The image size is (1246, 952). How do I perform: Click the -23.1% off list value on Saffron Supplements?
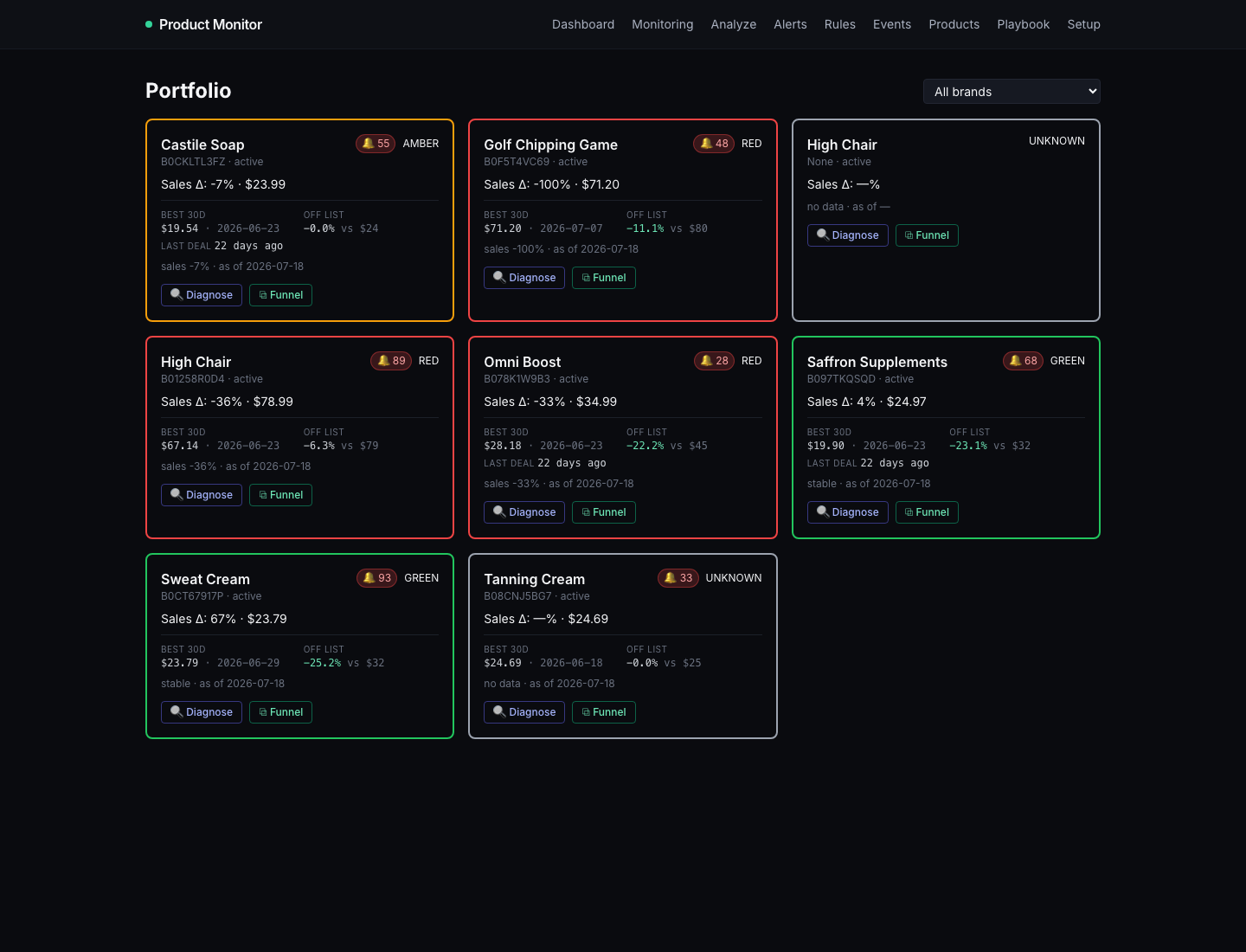pos(968,446)
